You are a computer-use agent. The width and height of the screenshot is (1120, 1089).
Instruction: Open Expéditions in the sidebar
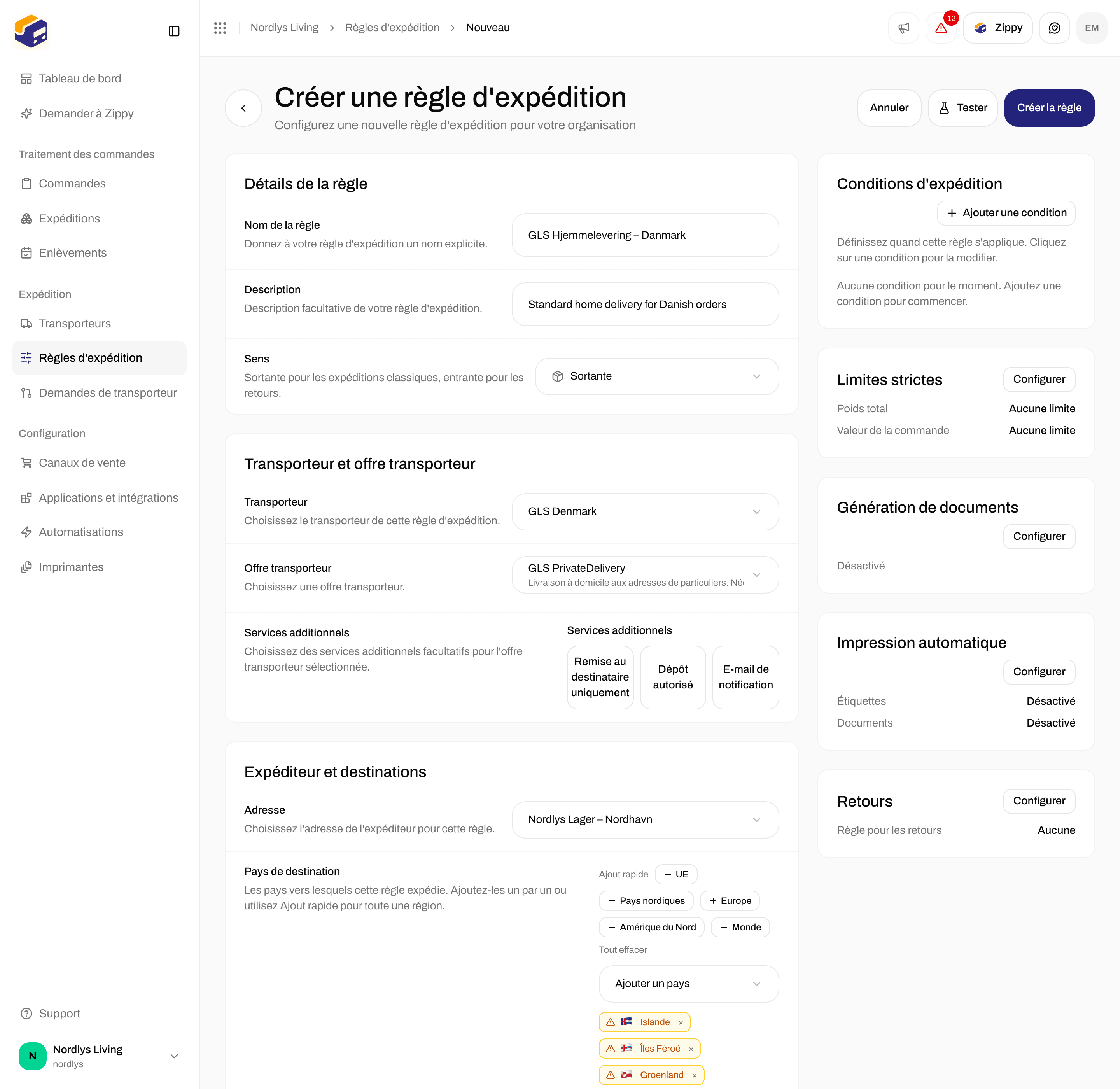100,219
